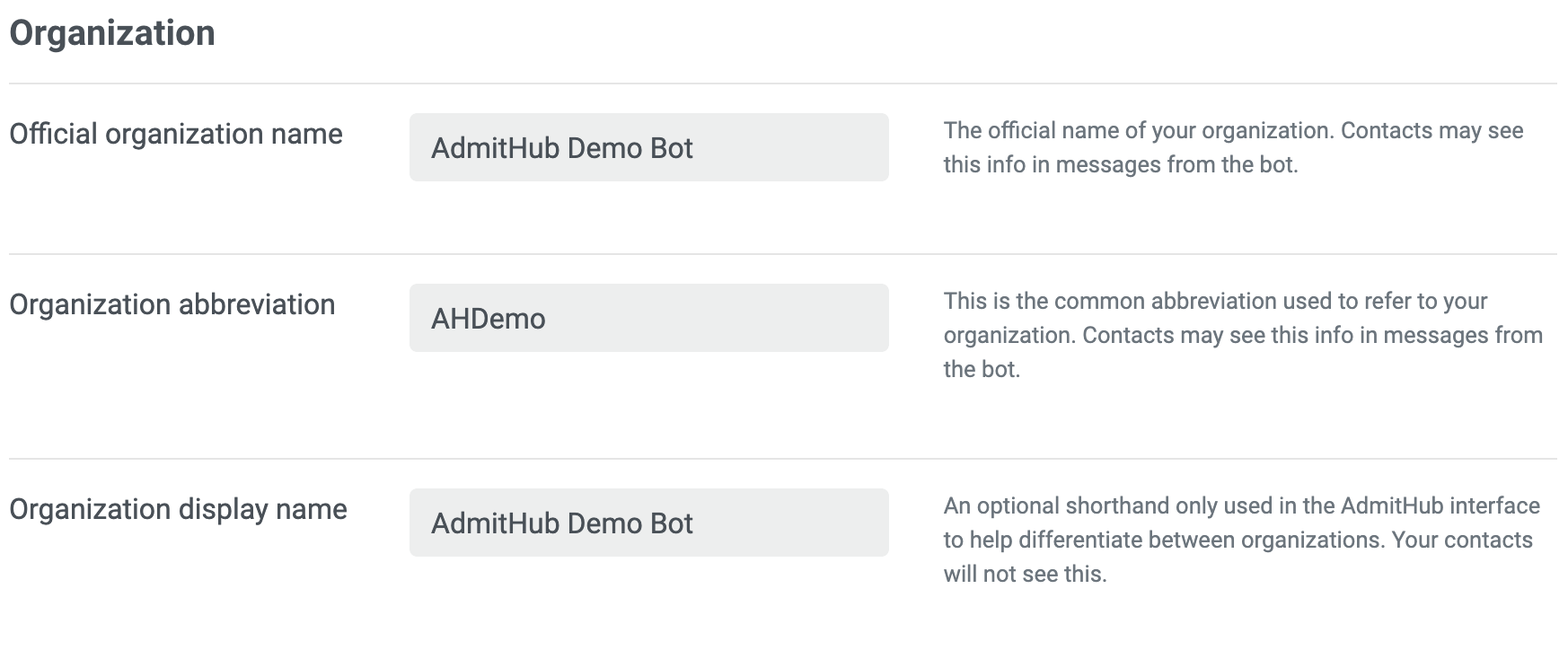Select the Organization abbreviation field with AHDemo
Screen dimensions: 1568x659
pyautogui.click(x=648, y=318)
